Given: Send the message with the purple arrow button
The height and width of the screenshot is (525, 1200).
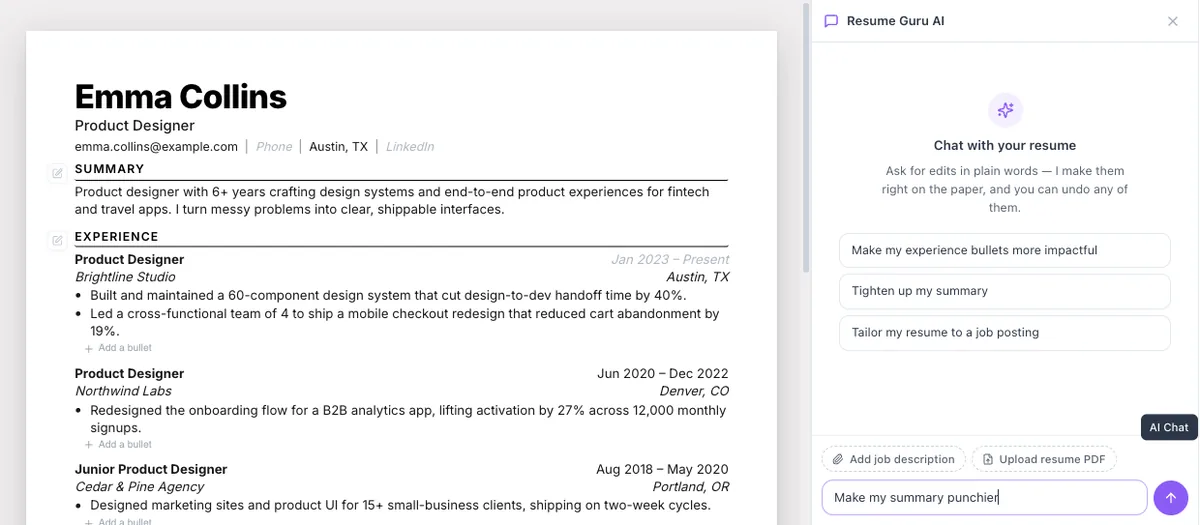Looking at the screenshot, I should click(x=1170, y=497).
